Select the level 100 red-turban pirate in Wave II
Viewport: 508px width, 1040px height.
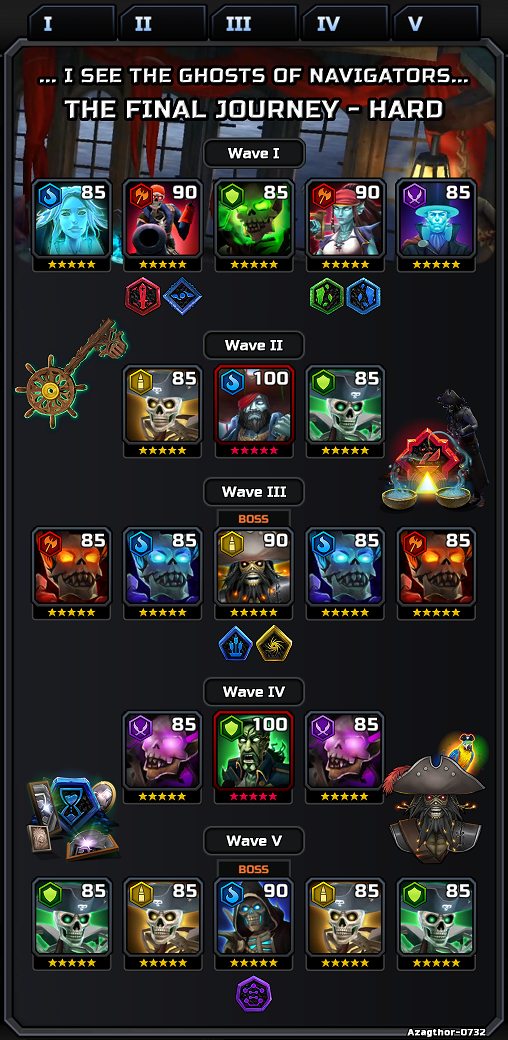pos(254,411)
